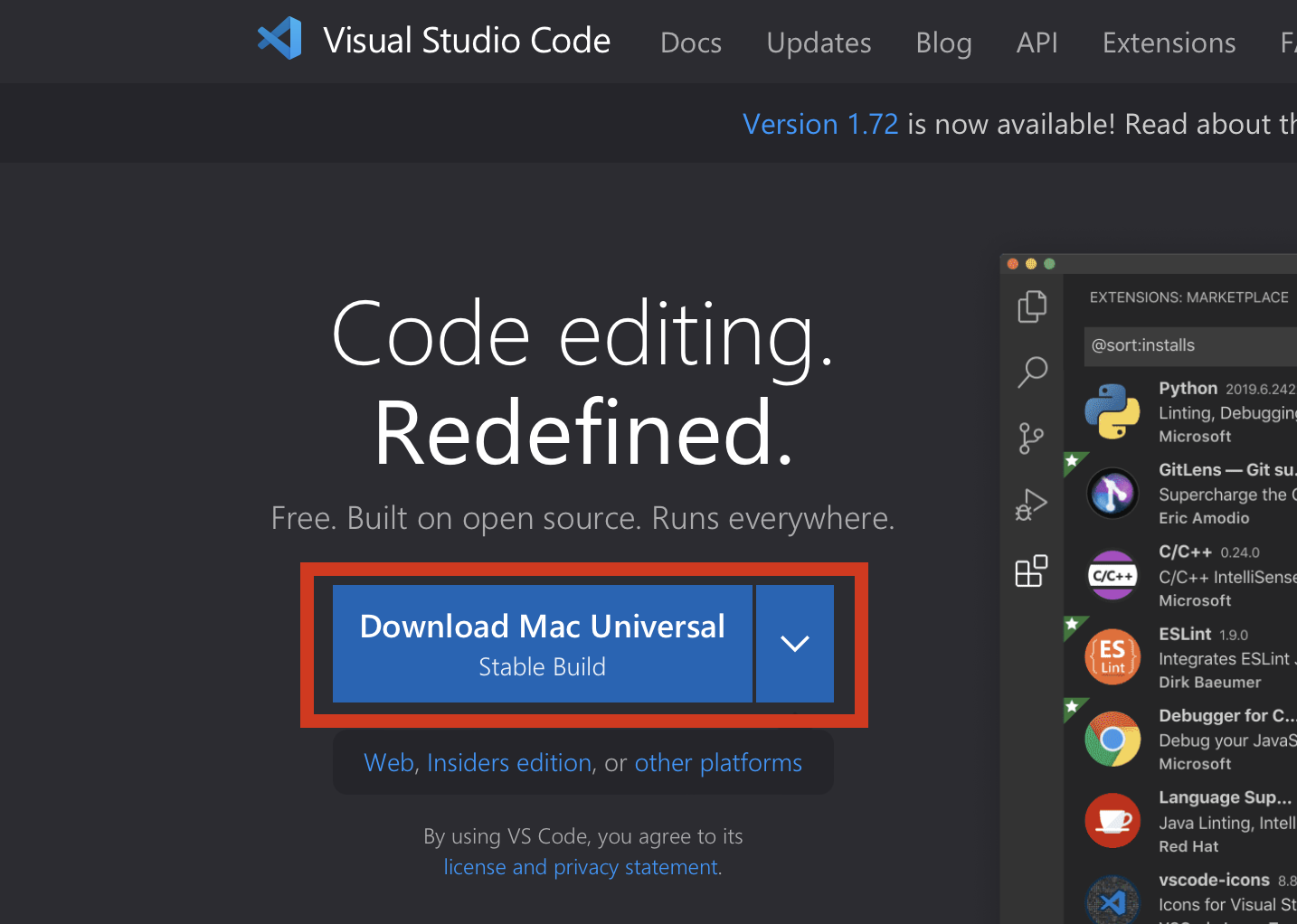Click the Eric Amodio publisher name

[x=1204, y=518]
